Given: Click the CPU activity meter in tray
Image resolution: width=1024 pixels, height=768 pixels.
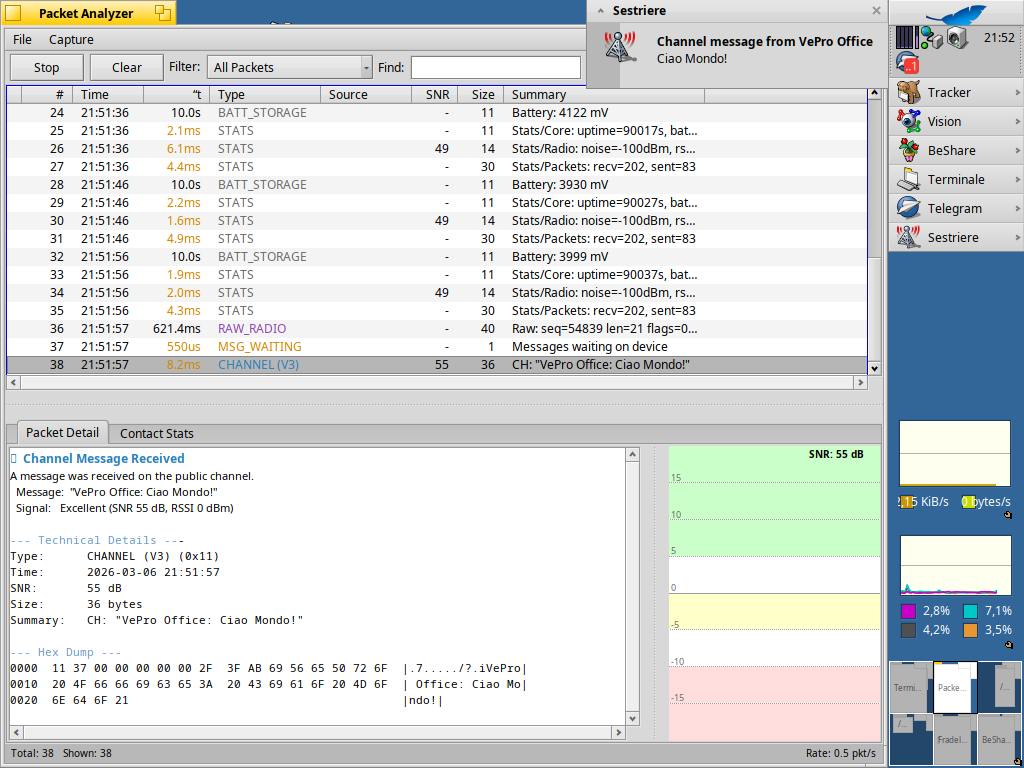Looking at the screenshot, I should [906, 38].
